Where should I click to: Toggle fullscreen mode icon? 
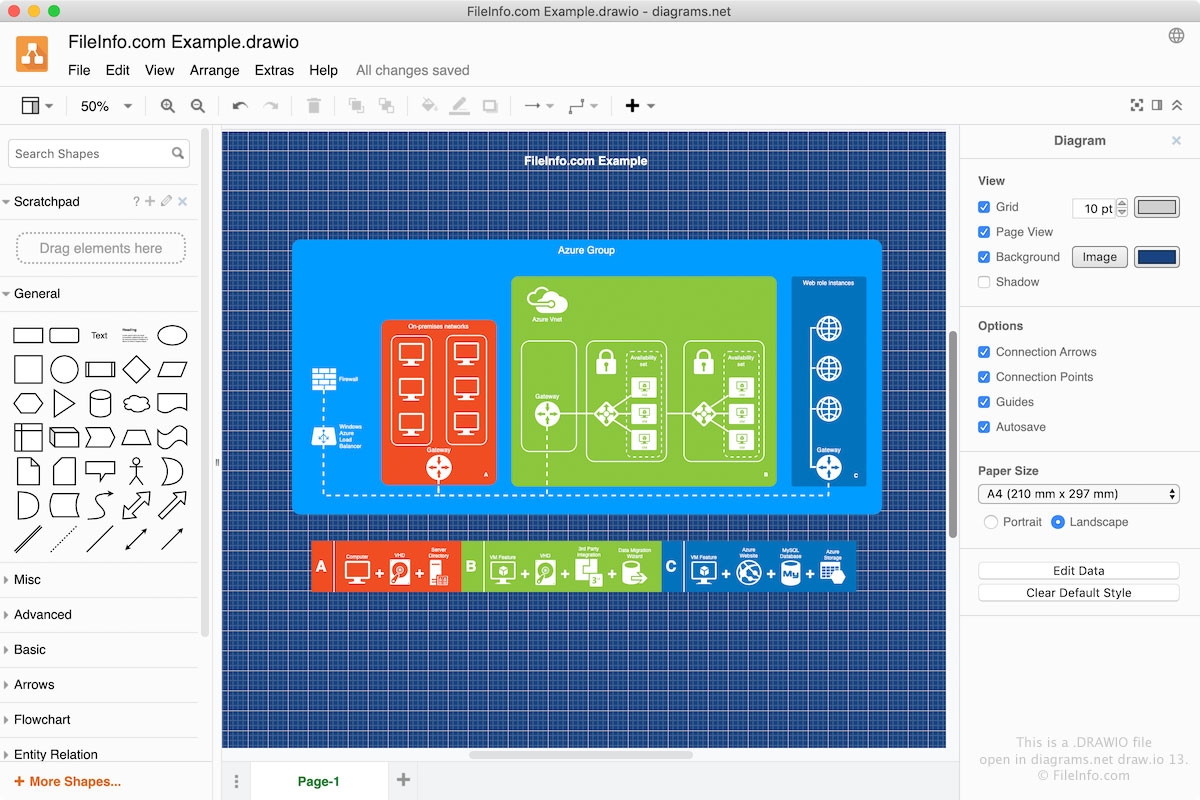[x=1136, y=105]
